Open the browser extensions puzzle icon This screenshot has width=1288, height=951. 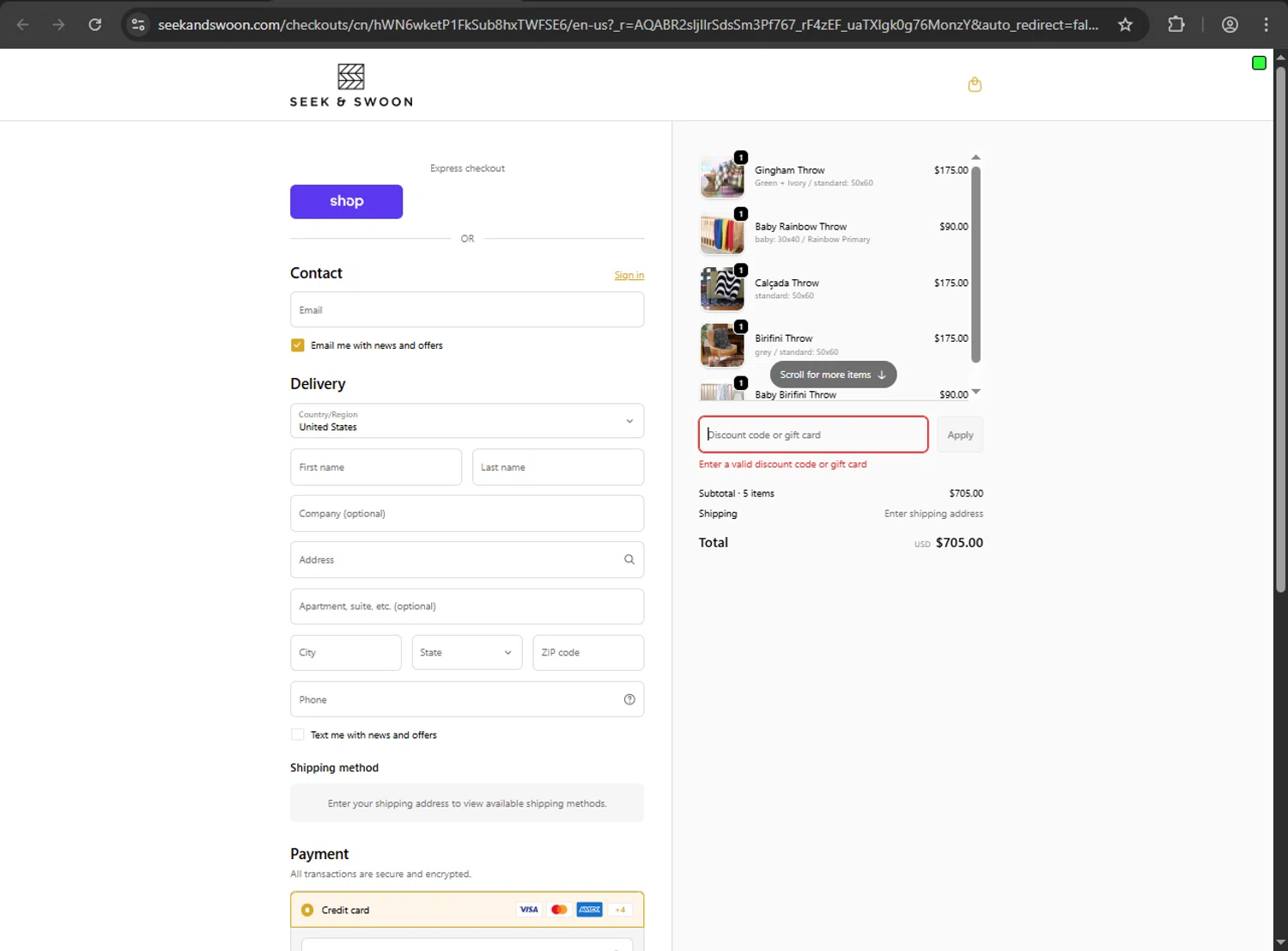point(1176,24)
